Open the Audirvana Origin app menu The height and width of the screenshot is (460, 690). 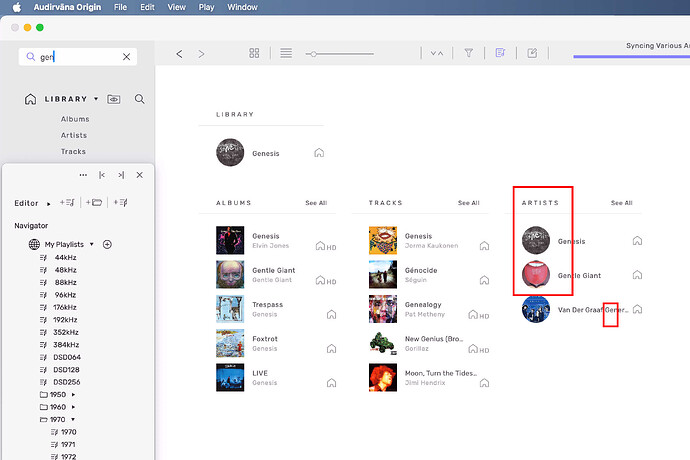tap(67, 7)
